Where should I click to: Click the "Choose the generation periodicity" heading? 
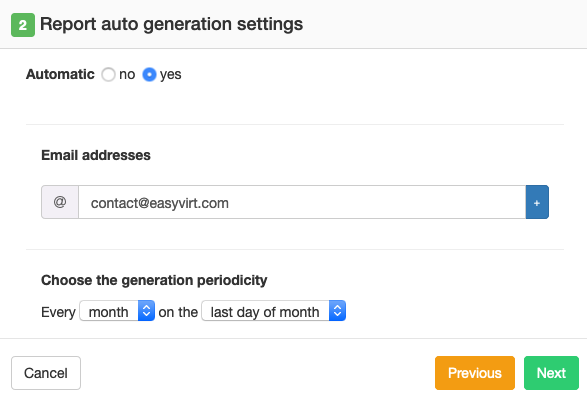[154, 280]
